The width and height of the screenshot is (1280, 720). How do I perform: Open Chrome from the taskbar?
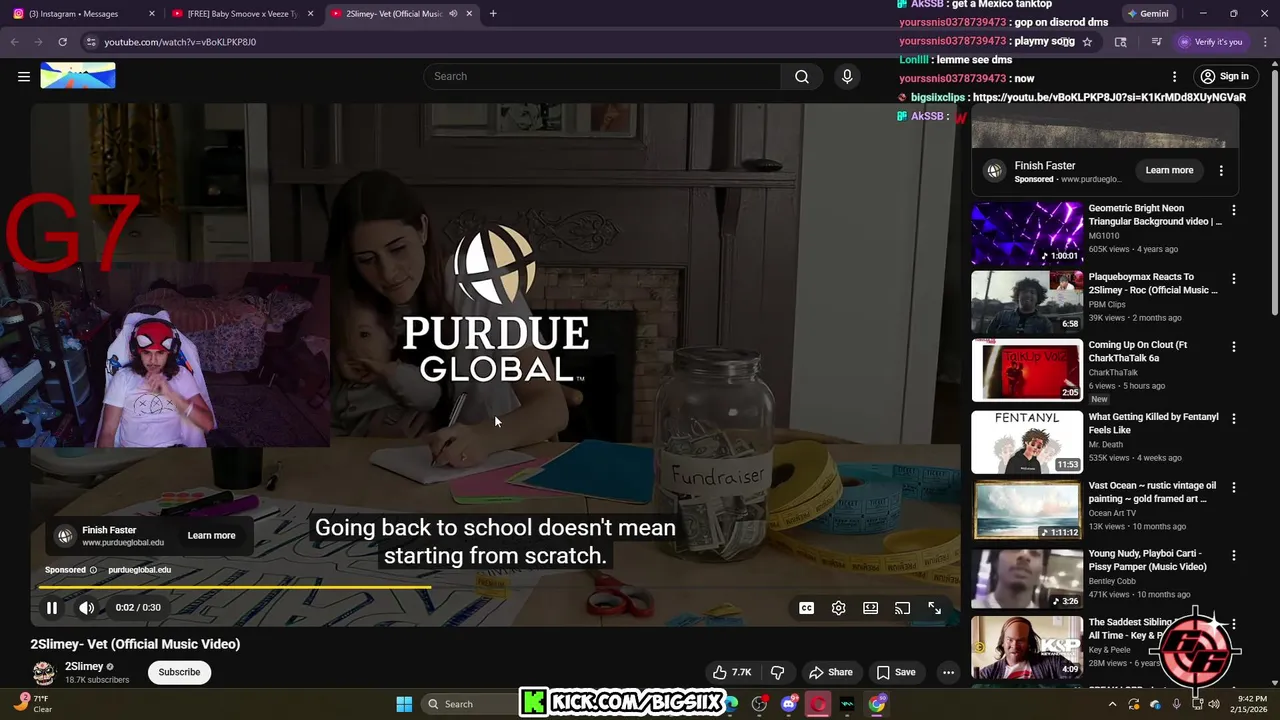coord(877,704)
